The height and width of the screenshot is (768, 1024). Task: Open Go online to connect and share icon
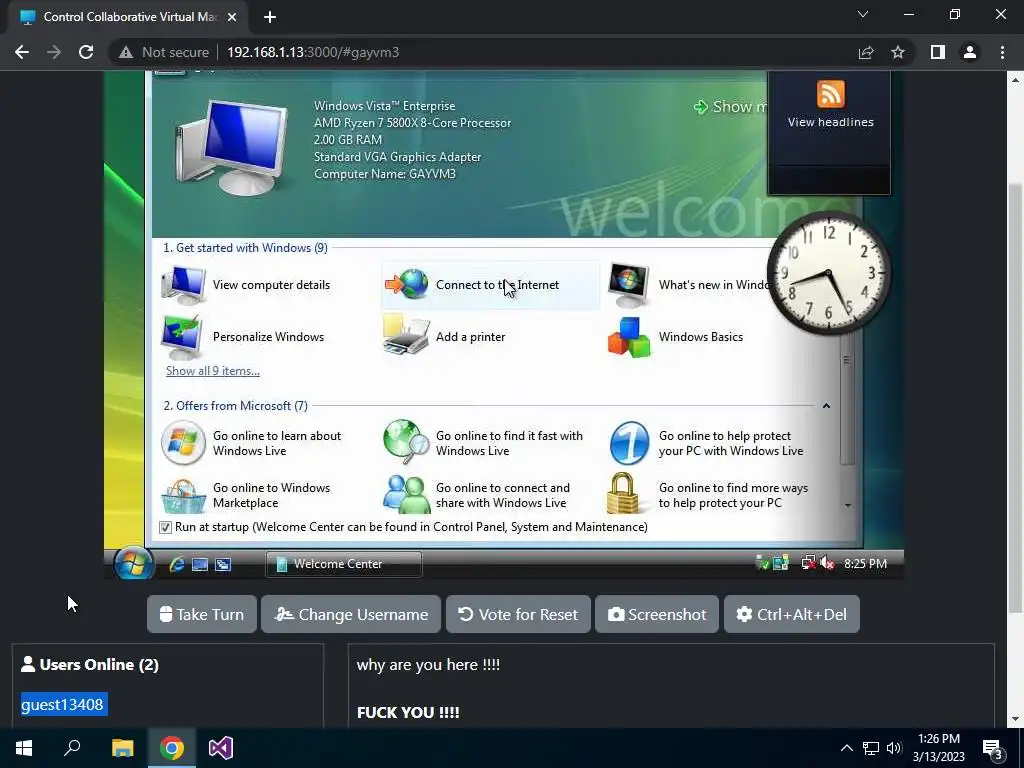(406, 494)
